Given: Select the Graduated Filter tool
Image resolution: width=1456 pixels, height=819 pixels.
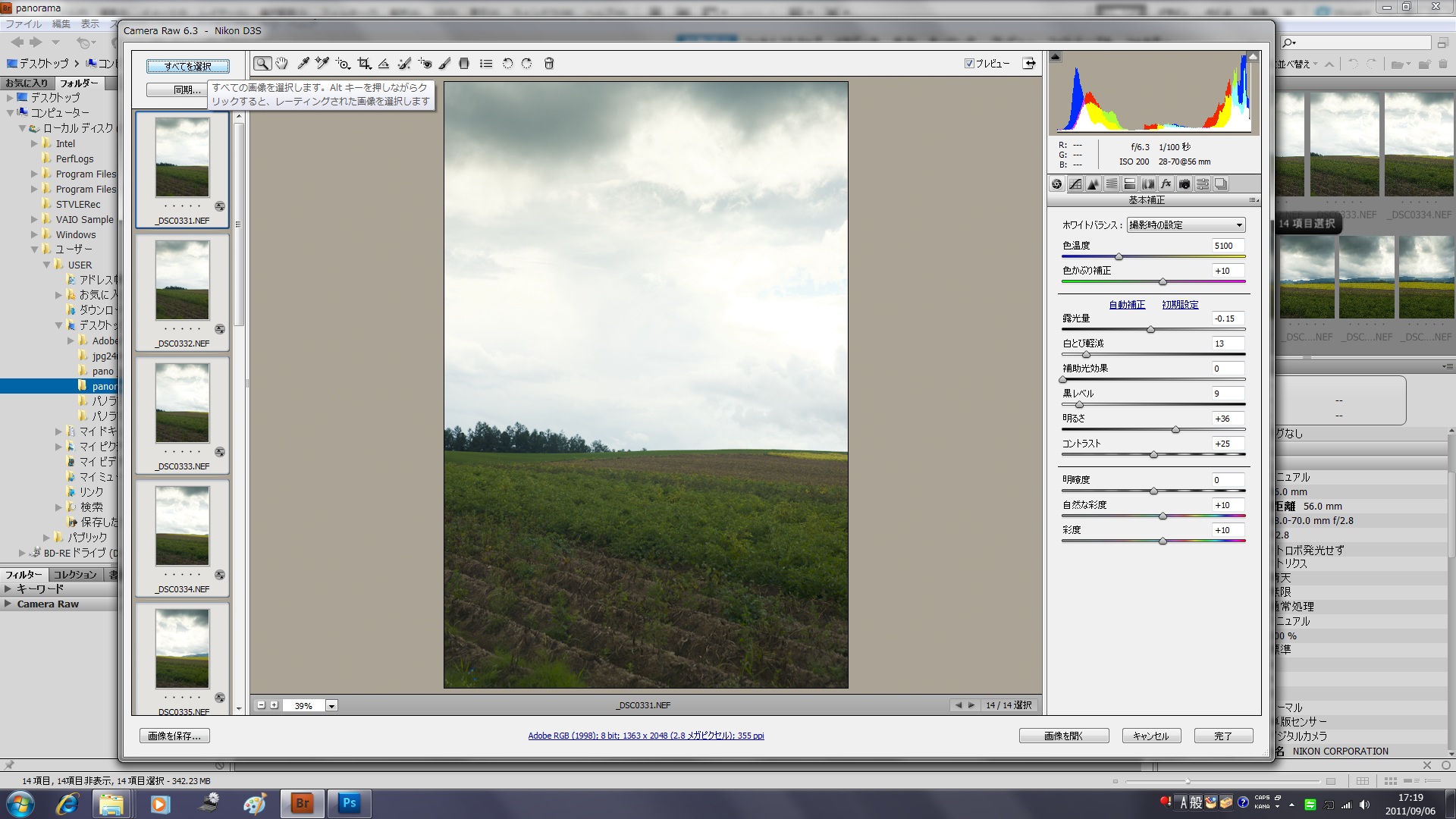Looking at the screenshot, I should 465,64.
